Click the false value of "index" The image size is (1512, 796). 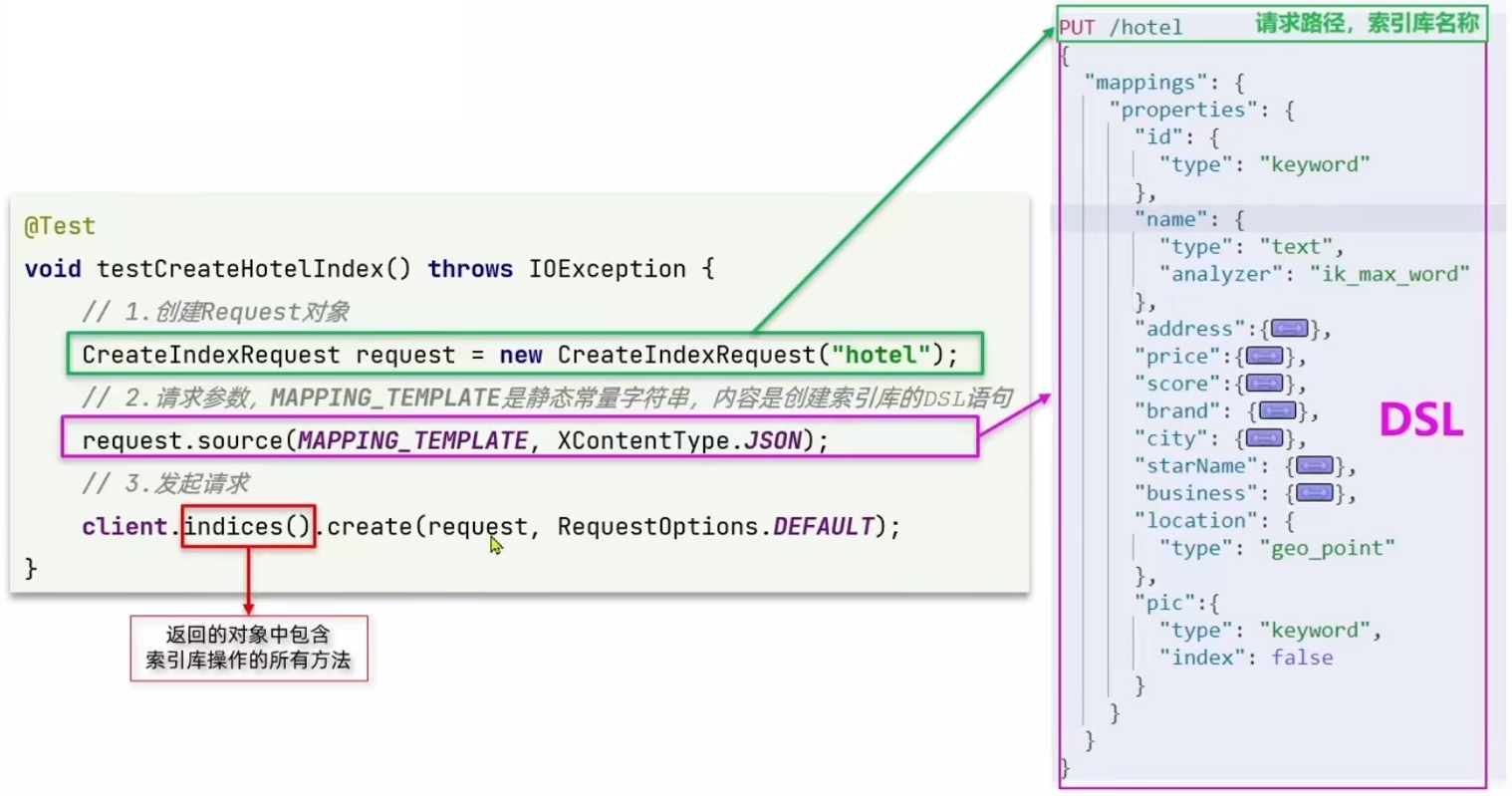coord(1302,658)
